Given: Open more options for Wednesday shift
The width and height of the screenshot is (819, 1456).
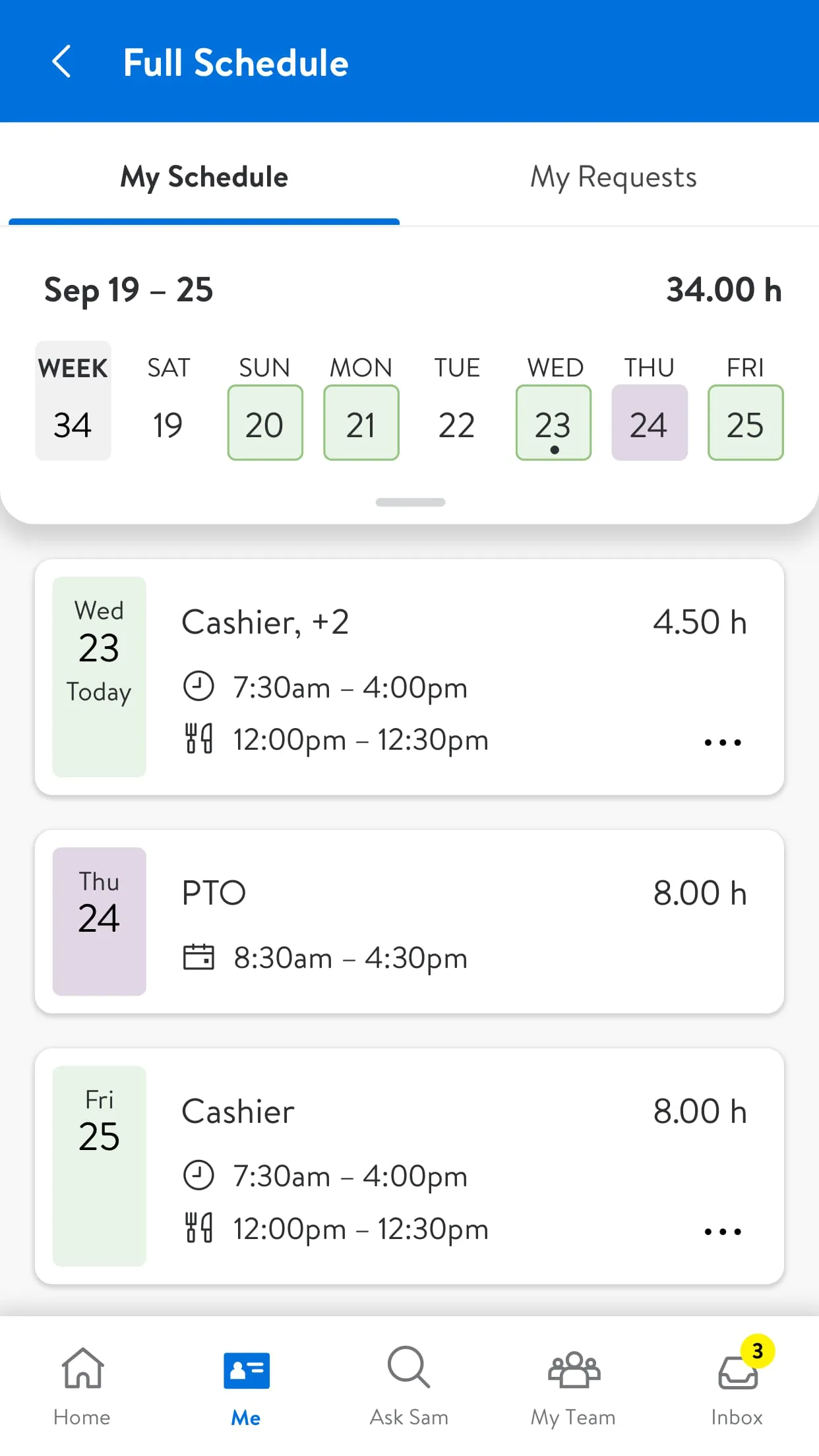Looking at the screenshot, I should 723,743.
